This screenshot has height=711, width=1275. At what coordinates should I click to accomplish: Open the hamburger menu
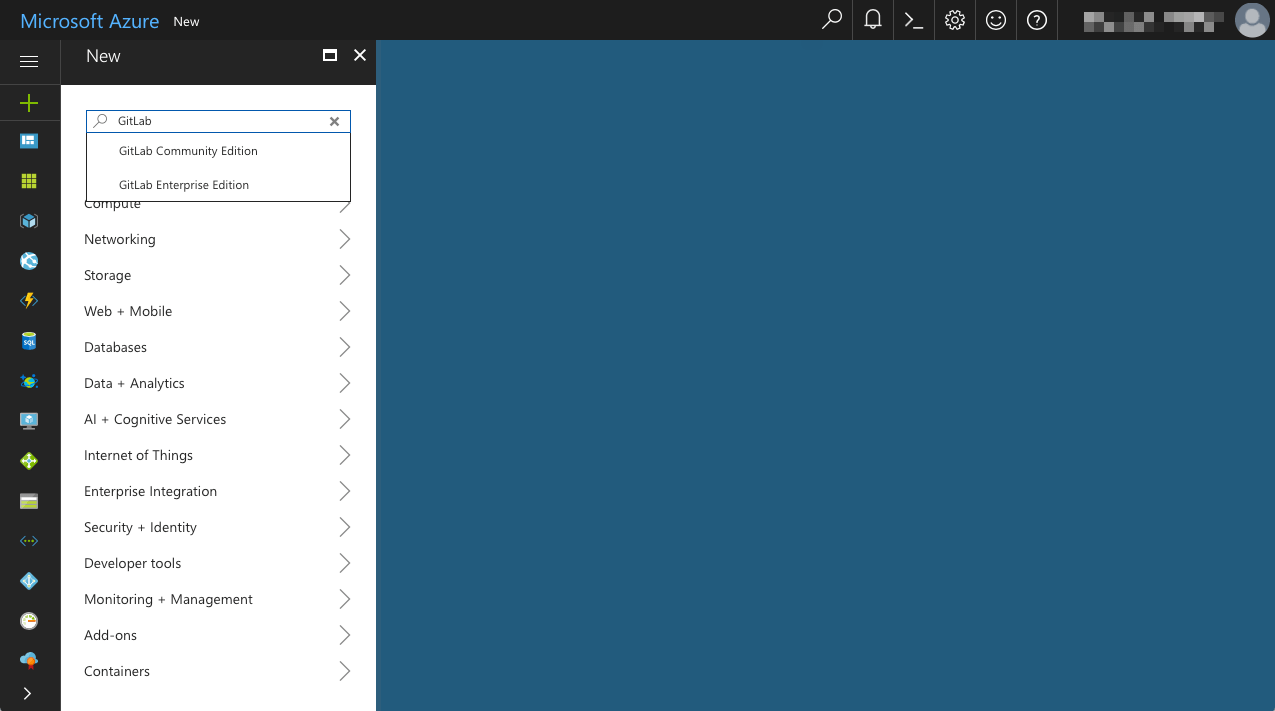click(29, 61)
